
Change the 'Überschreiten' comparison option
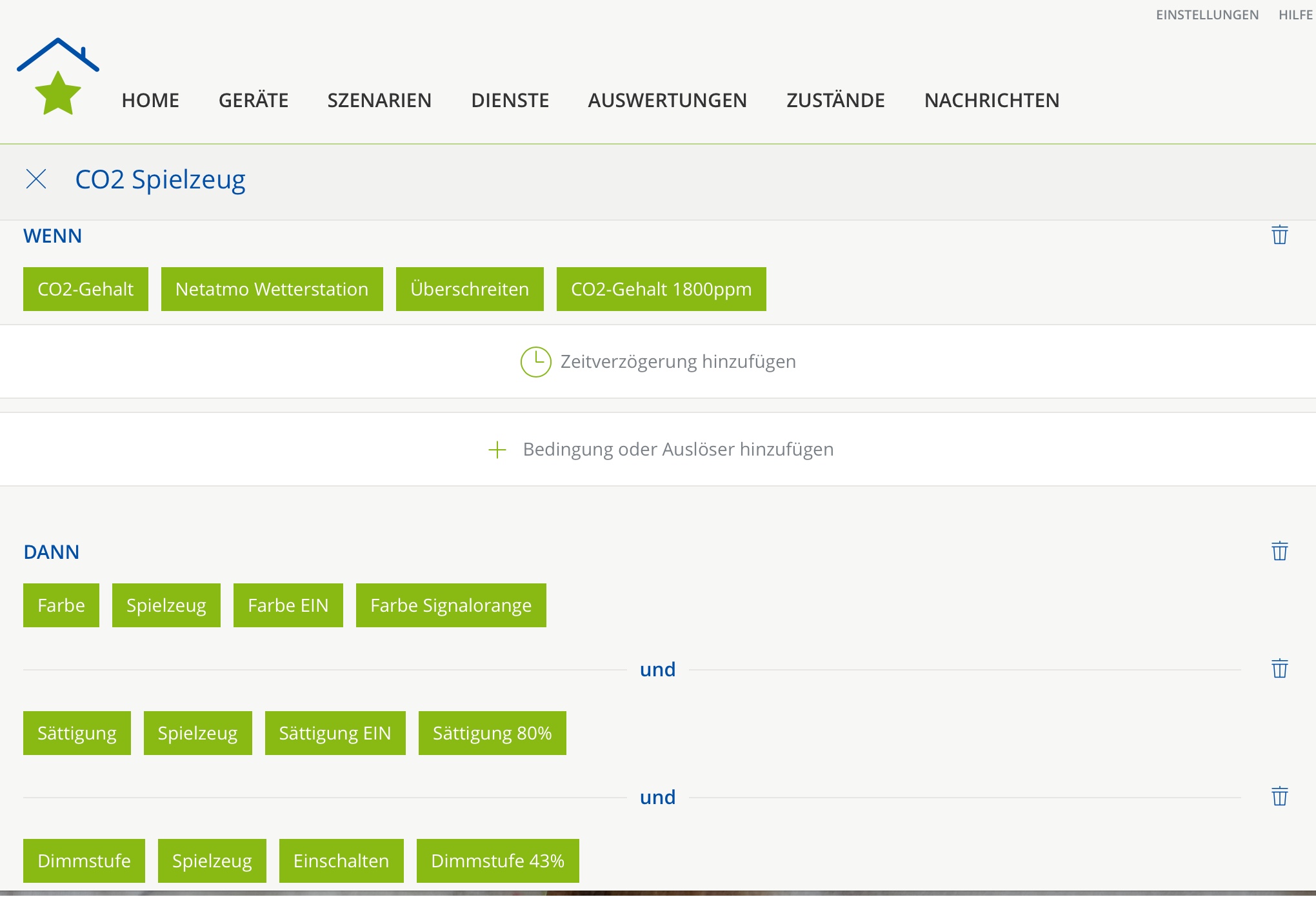point(470,289)
